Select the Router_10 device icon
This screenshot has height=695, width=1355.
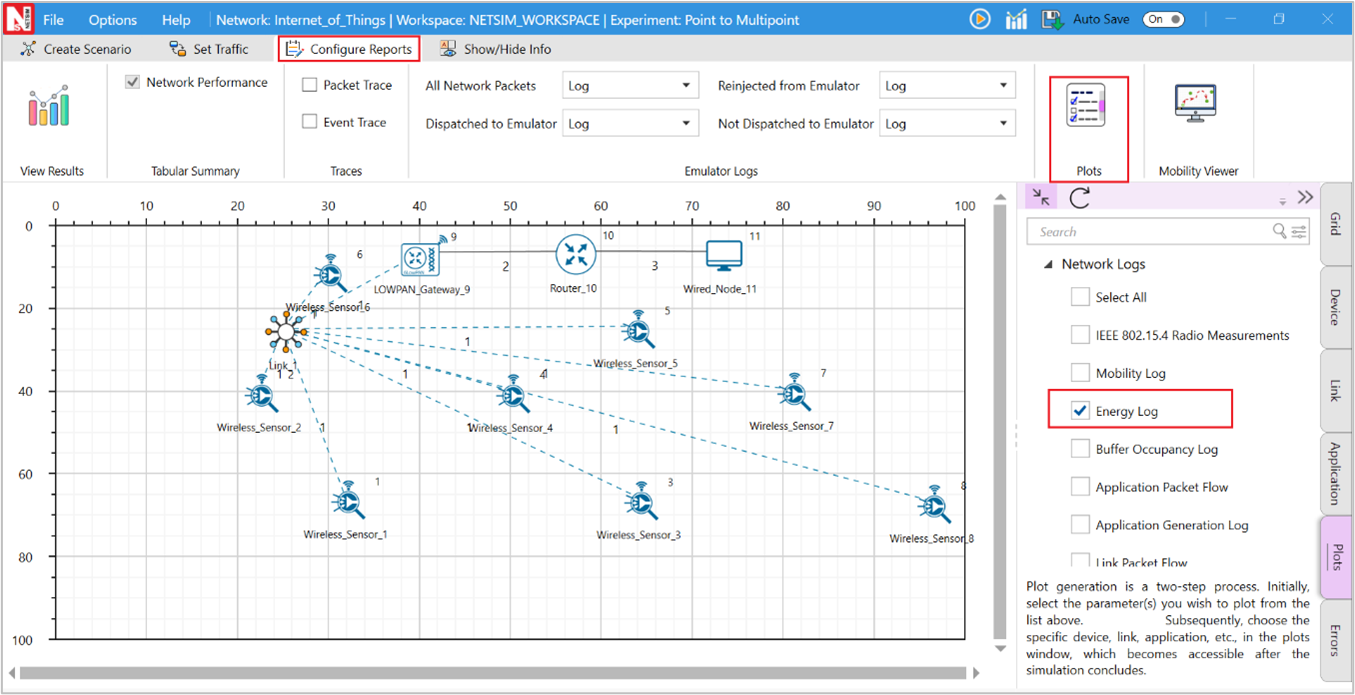pyautogui.click(x=575, y=255)
